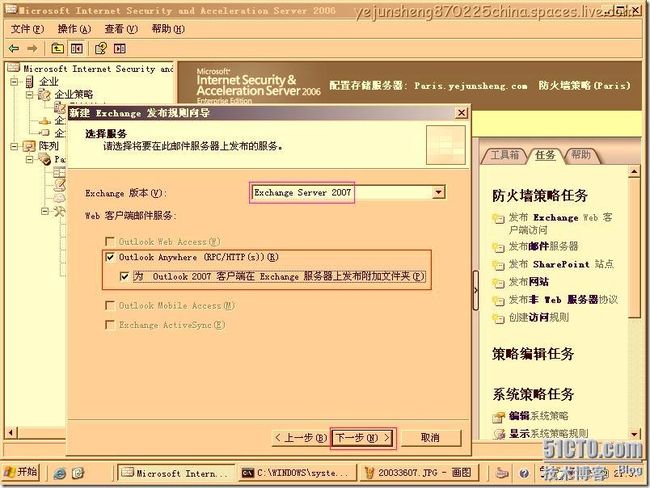Screen dimensions: 650x488
Task: Click icon beside 发布网站
Action: (x=497, y=283)
